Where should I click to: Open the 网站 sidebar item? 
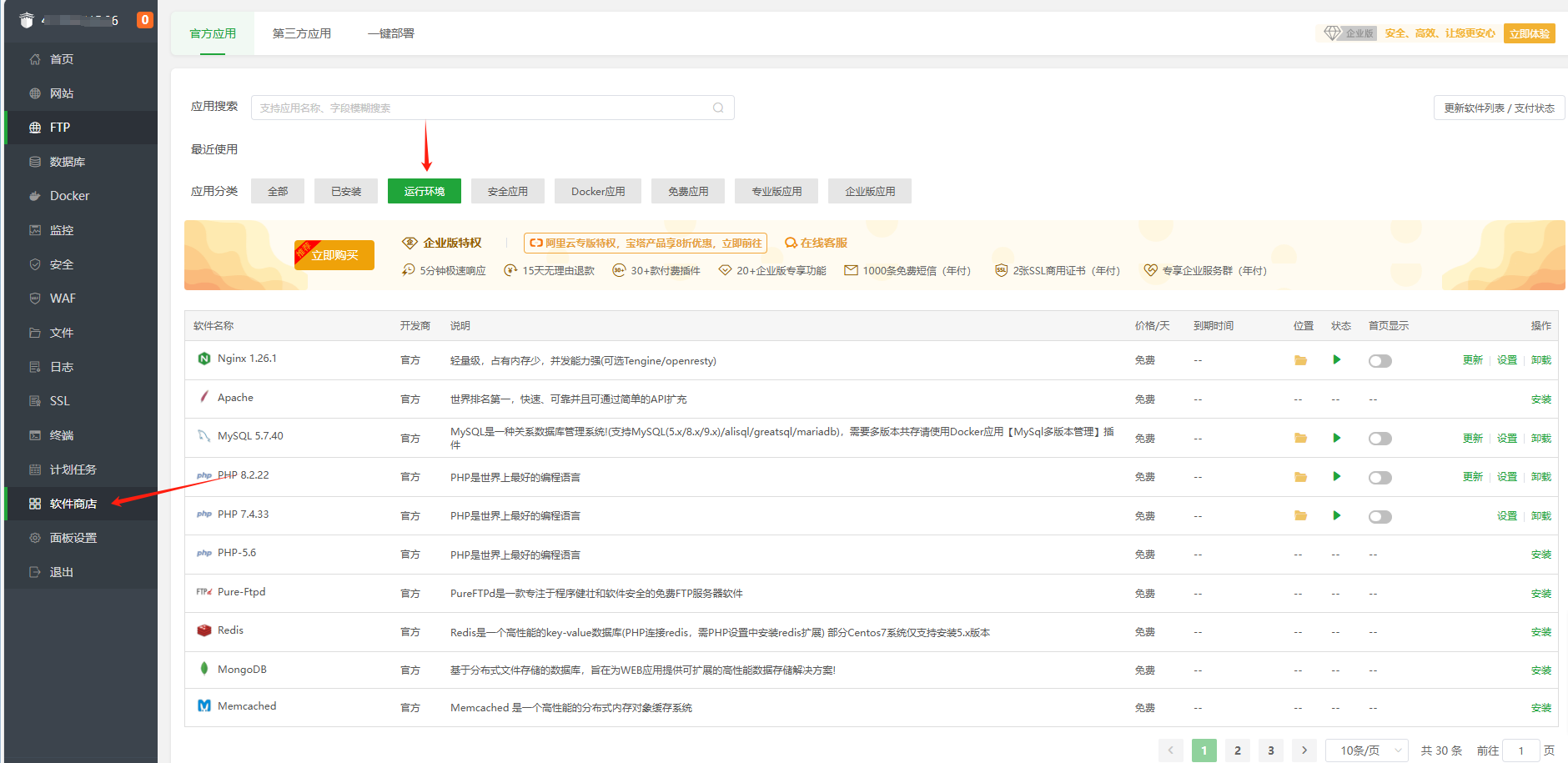(x=81, y=93)
